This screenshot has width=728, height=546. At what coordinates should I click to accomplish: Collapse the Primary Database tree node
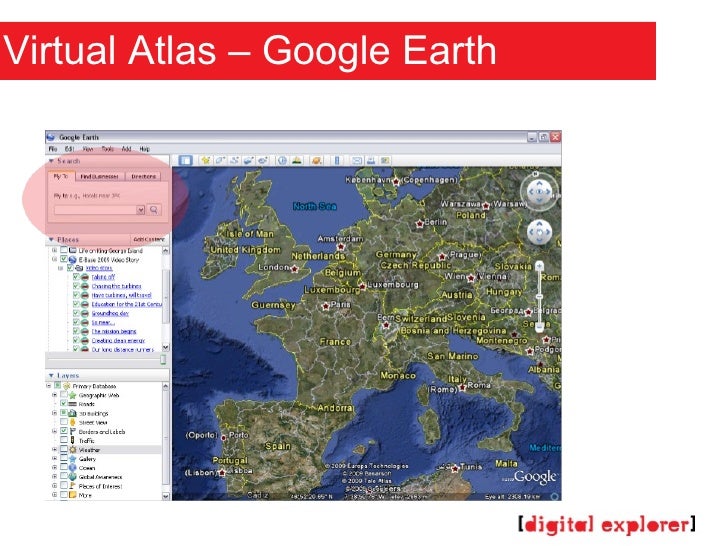click(49, 385)
